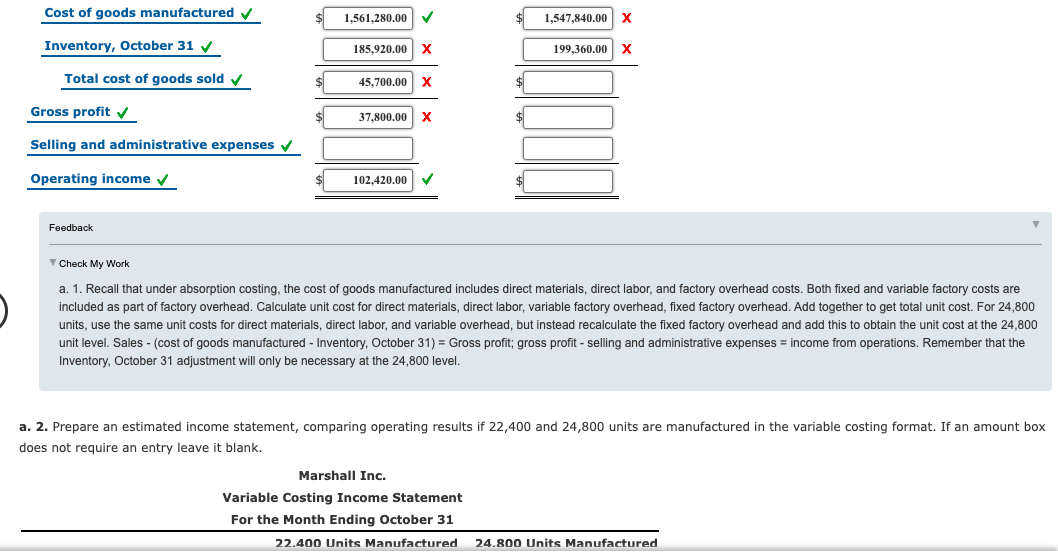The height and width of the screenshot is (552, 1058).
Task: Click green check next to 'Operating income' label
Action: 163,180
